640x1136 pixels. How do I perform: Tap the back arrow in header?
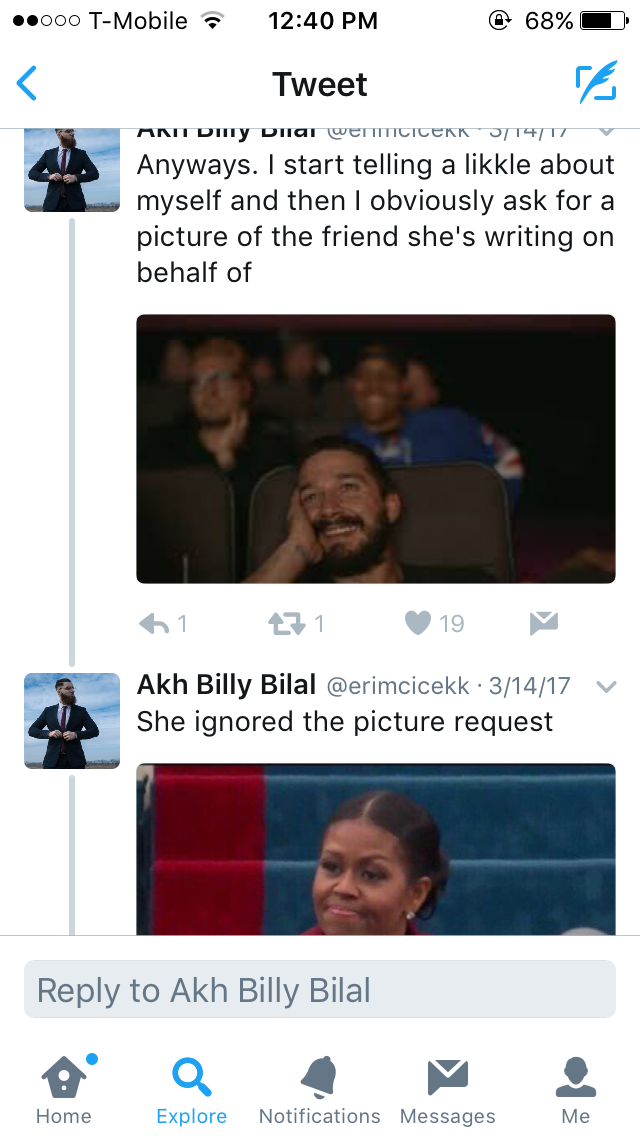[x=27, y=83]
